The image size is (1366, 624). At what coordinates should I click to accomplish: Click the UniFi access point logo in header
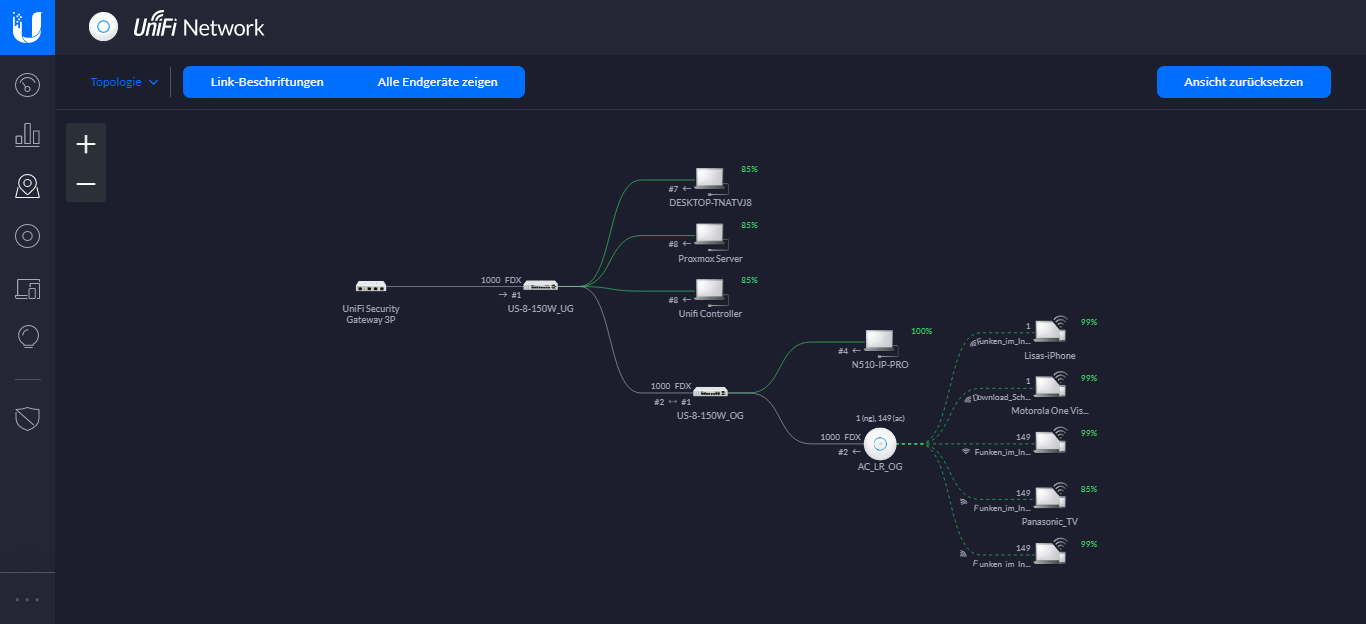(103, 27)
